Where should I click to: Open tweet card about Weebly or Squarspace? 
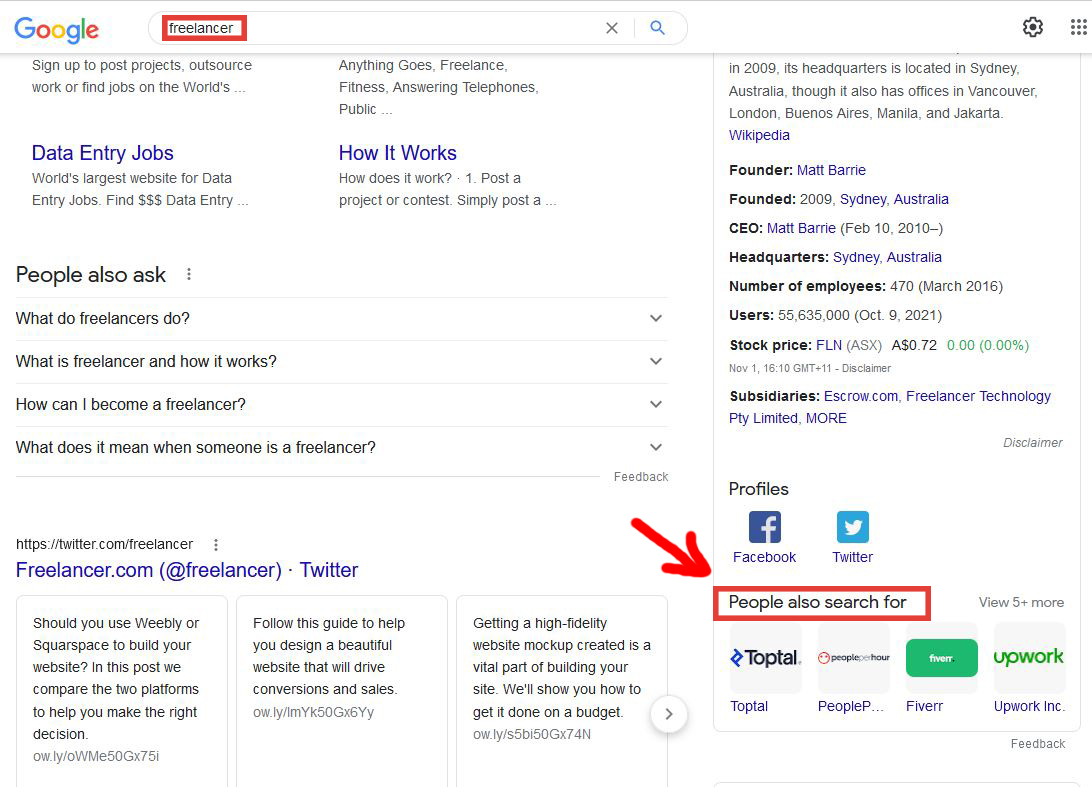tap(122, 691)
